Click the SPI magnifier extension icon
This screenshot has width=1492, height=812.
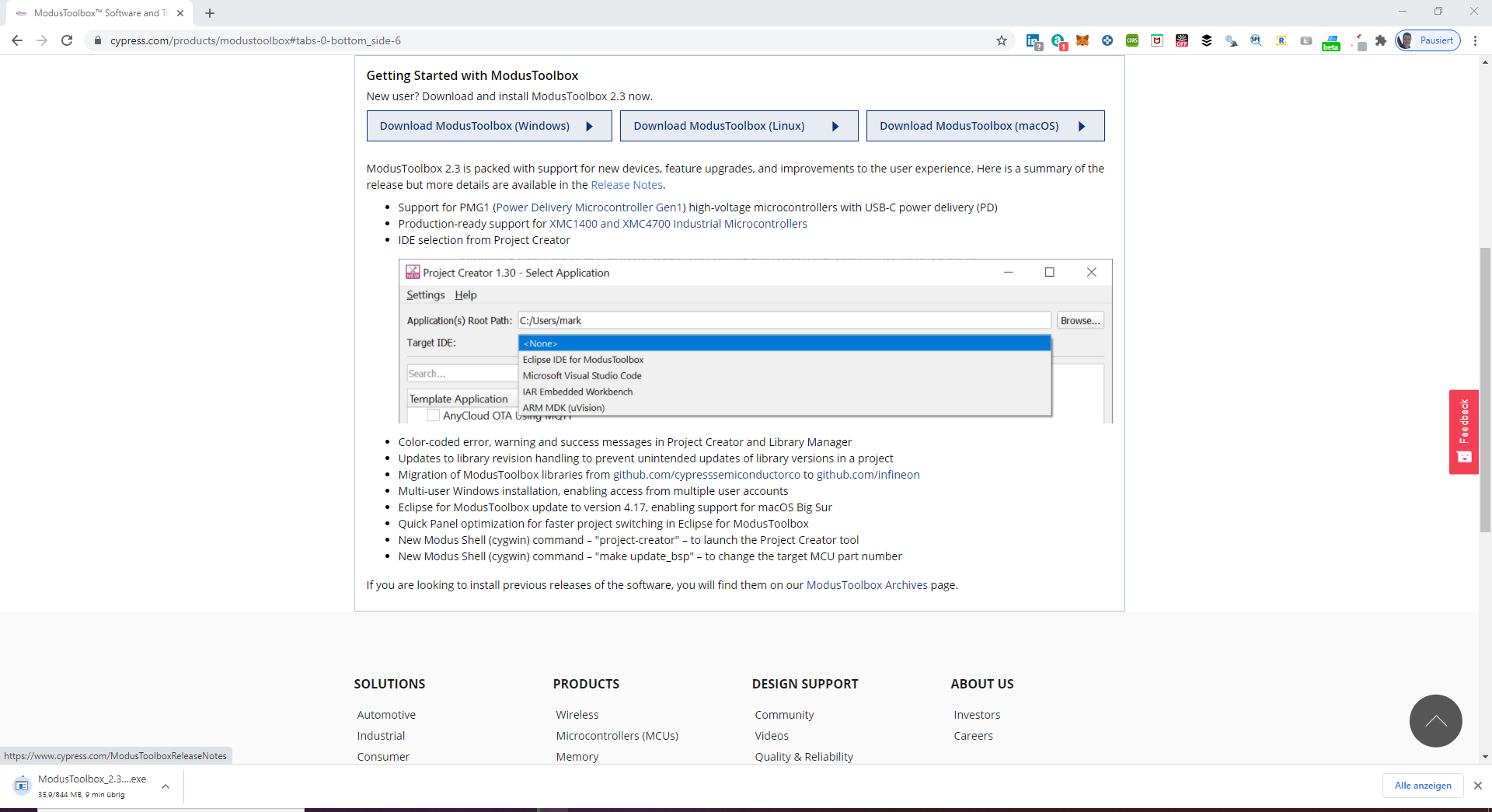[1257, 40]
